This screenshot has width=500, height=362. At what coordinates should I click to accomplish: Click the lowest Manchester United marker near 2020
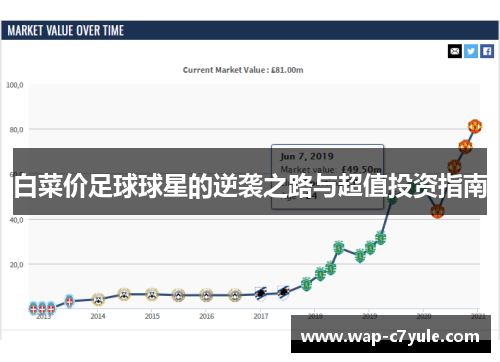[x=437, y=211]
